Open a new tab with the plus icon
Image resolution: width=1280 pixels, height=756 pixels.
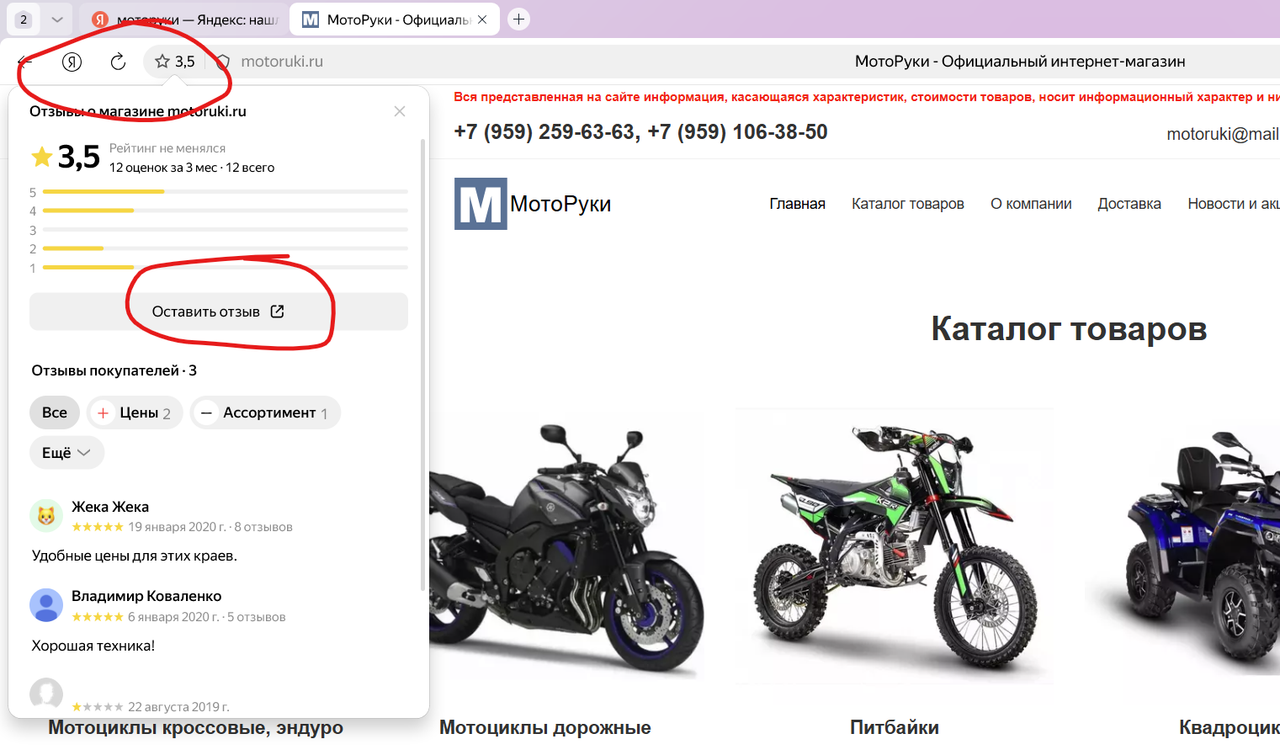pyautogui.click(x=518, y=18)
